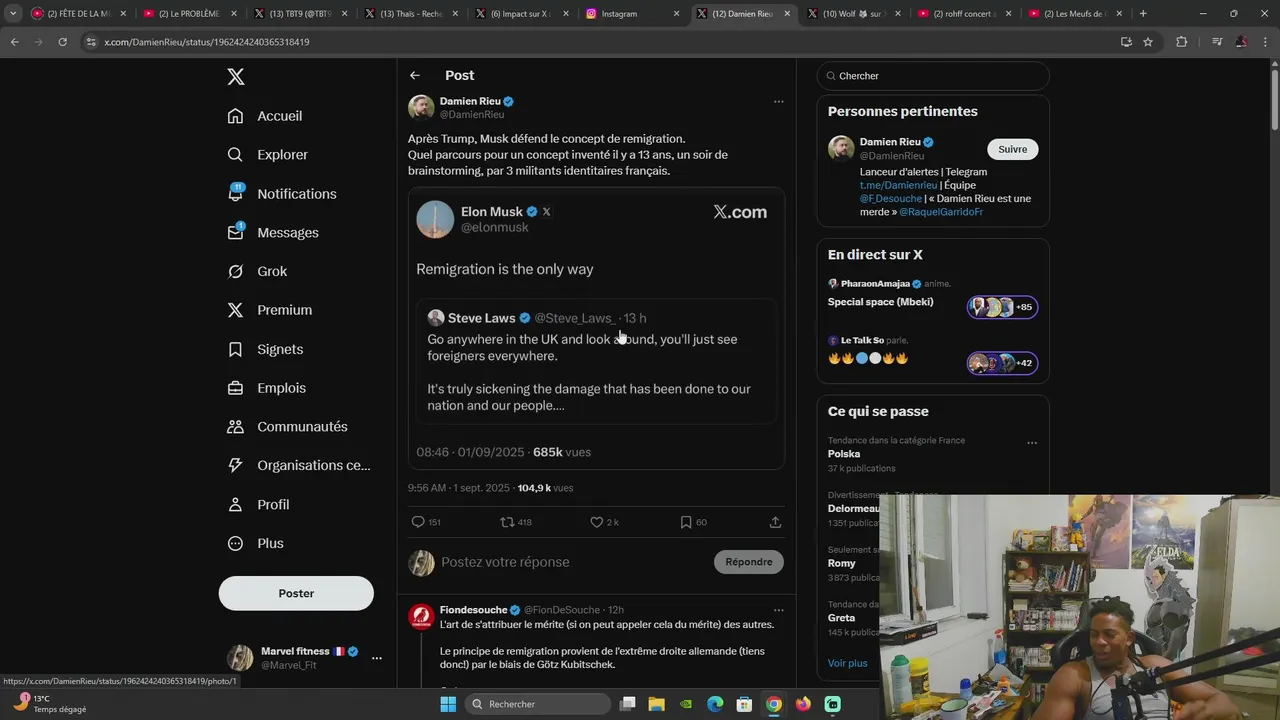Switch to Impact sur X tab

[521, 14]
